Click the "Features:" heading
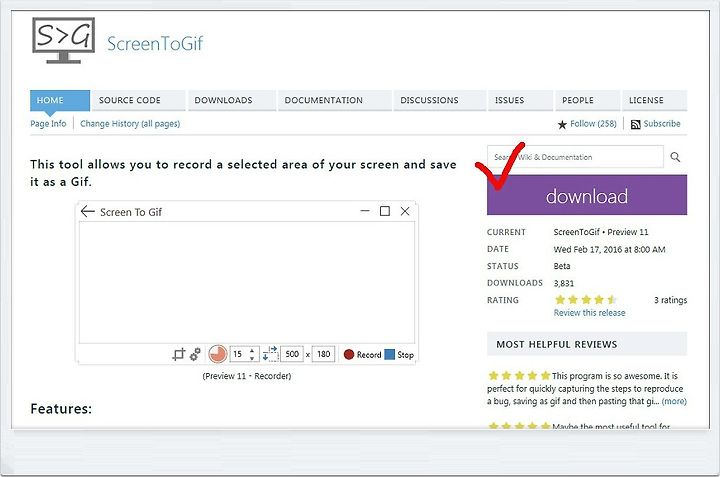Viewport: 720px width, 477px height. pos(61,409)
